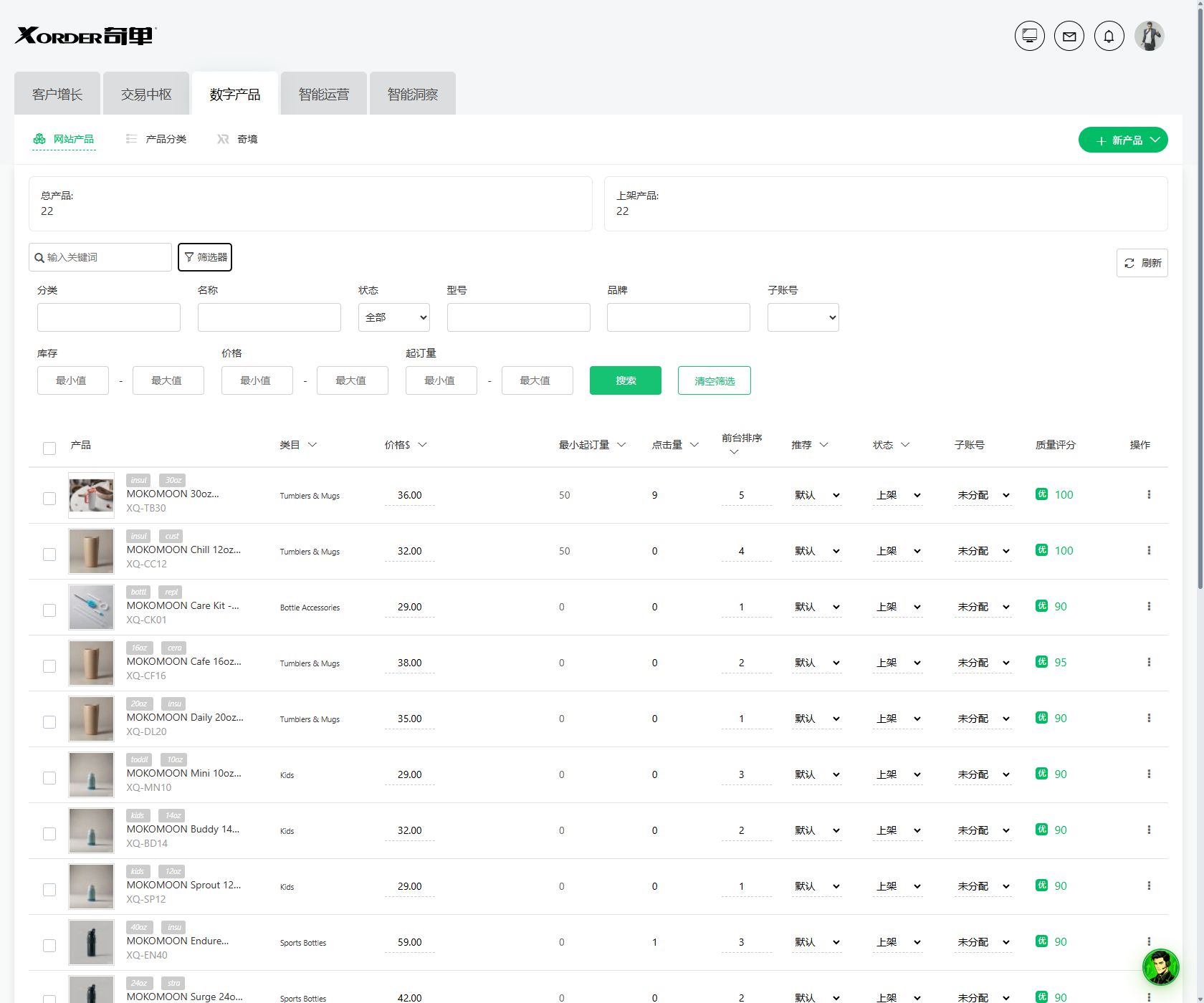Viewport: 1204px width, 1003px height.
Task: Focus the 输入关键词 search field
Action: [x=100, y=257]
